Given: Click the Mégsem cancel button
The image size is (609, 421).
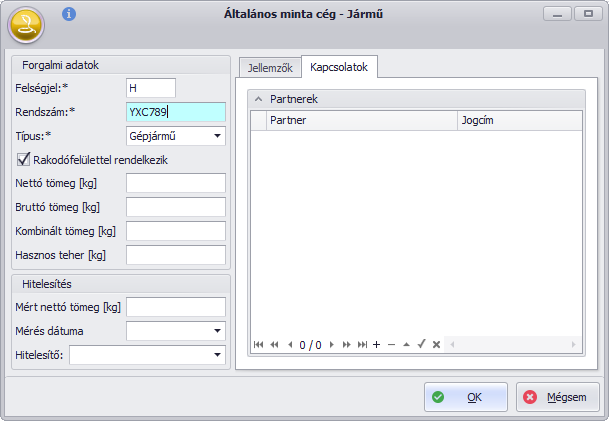Looking at the screenshot, I should tap(558, 397).
